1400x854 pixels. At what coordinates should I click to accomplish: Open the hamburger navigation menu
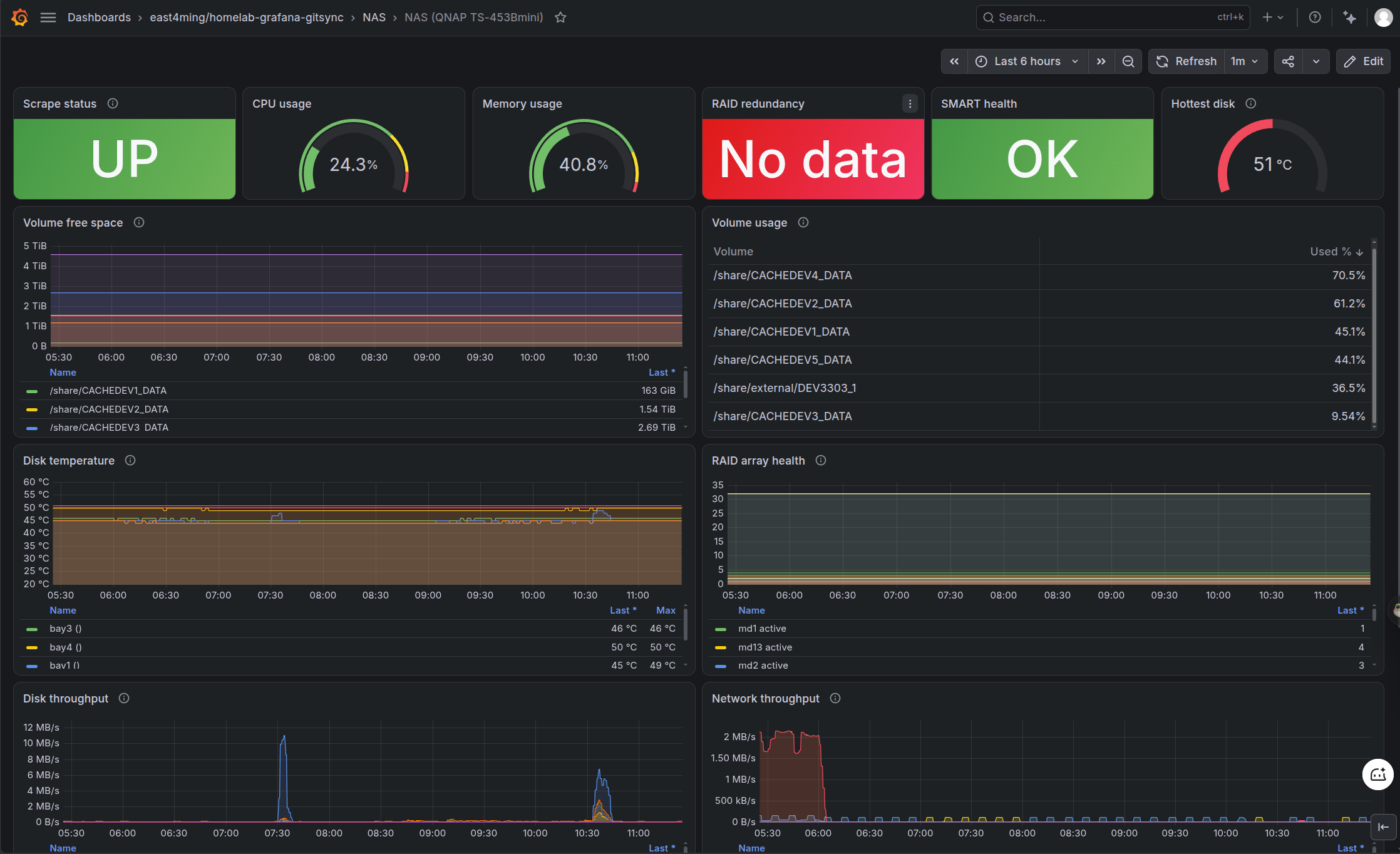(x=48, y=18)
